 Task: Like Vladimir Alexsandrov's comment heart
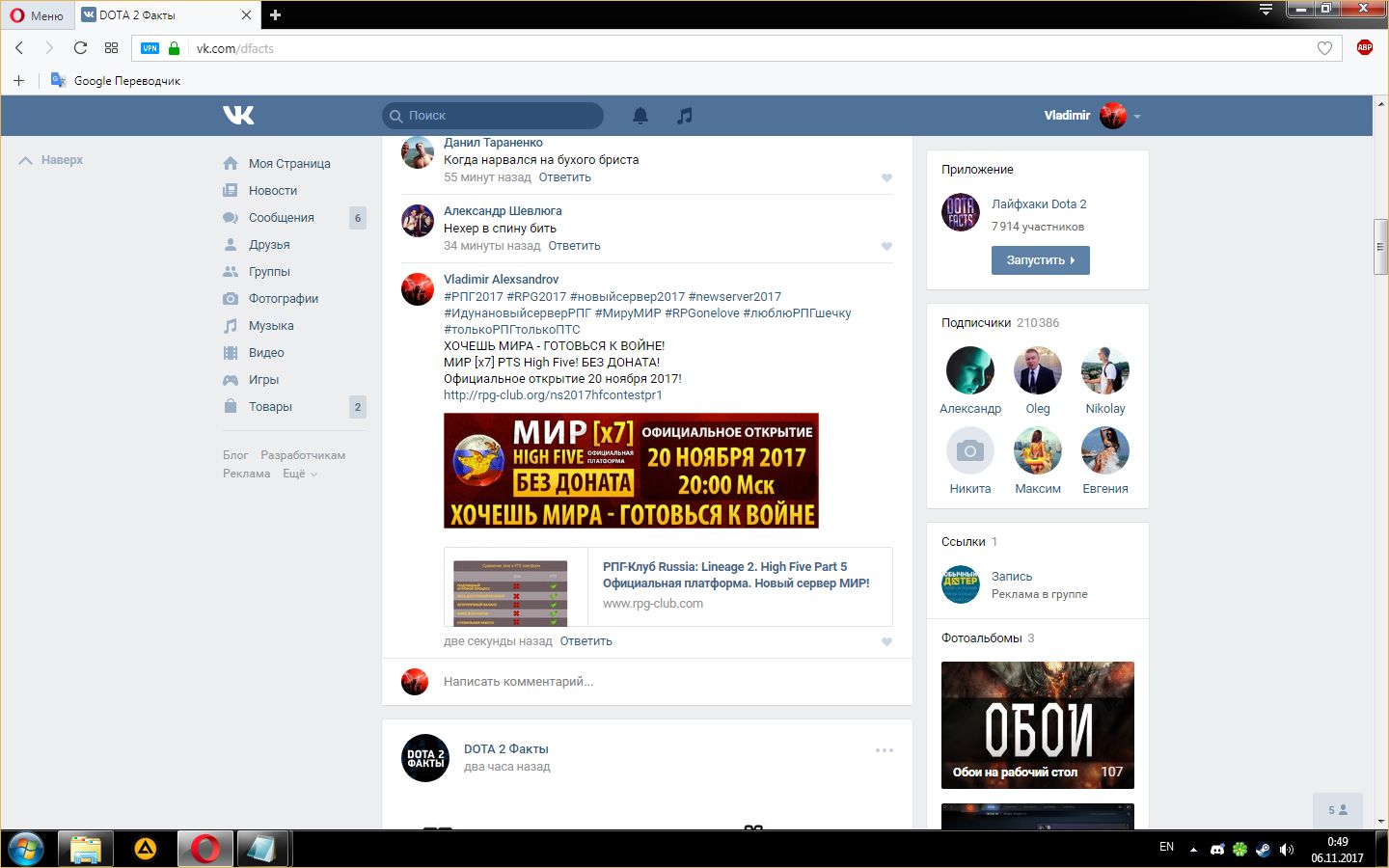tap(886, 642)
